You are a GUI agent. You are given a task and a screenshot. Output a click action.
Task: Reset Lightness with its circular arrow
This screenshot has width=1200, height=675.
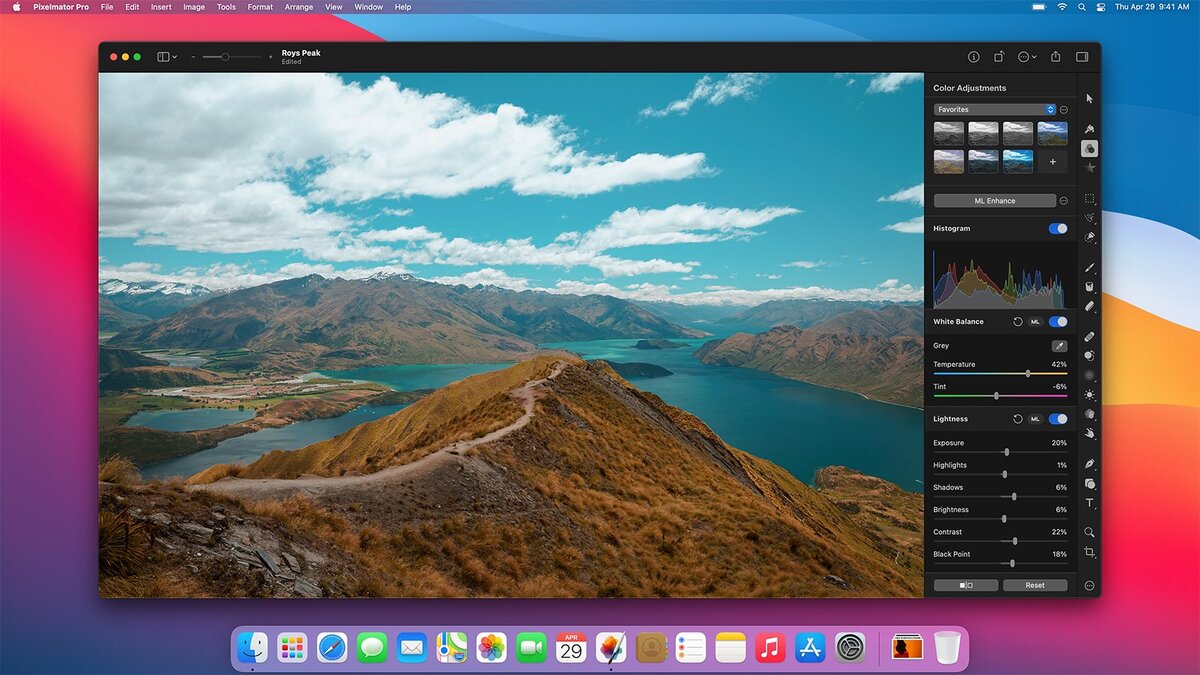1017,419
